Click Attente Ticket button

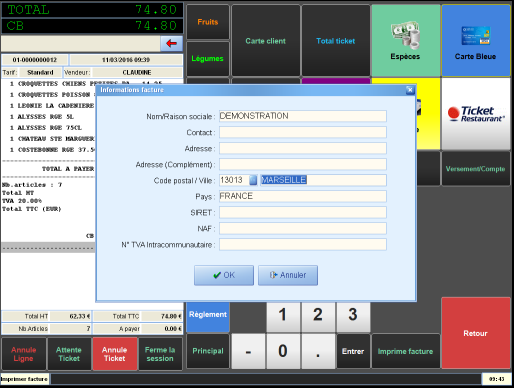69,354
